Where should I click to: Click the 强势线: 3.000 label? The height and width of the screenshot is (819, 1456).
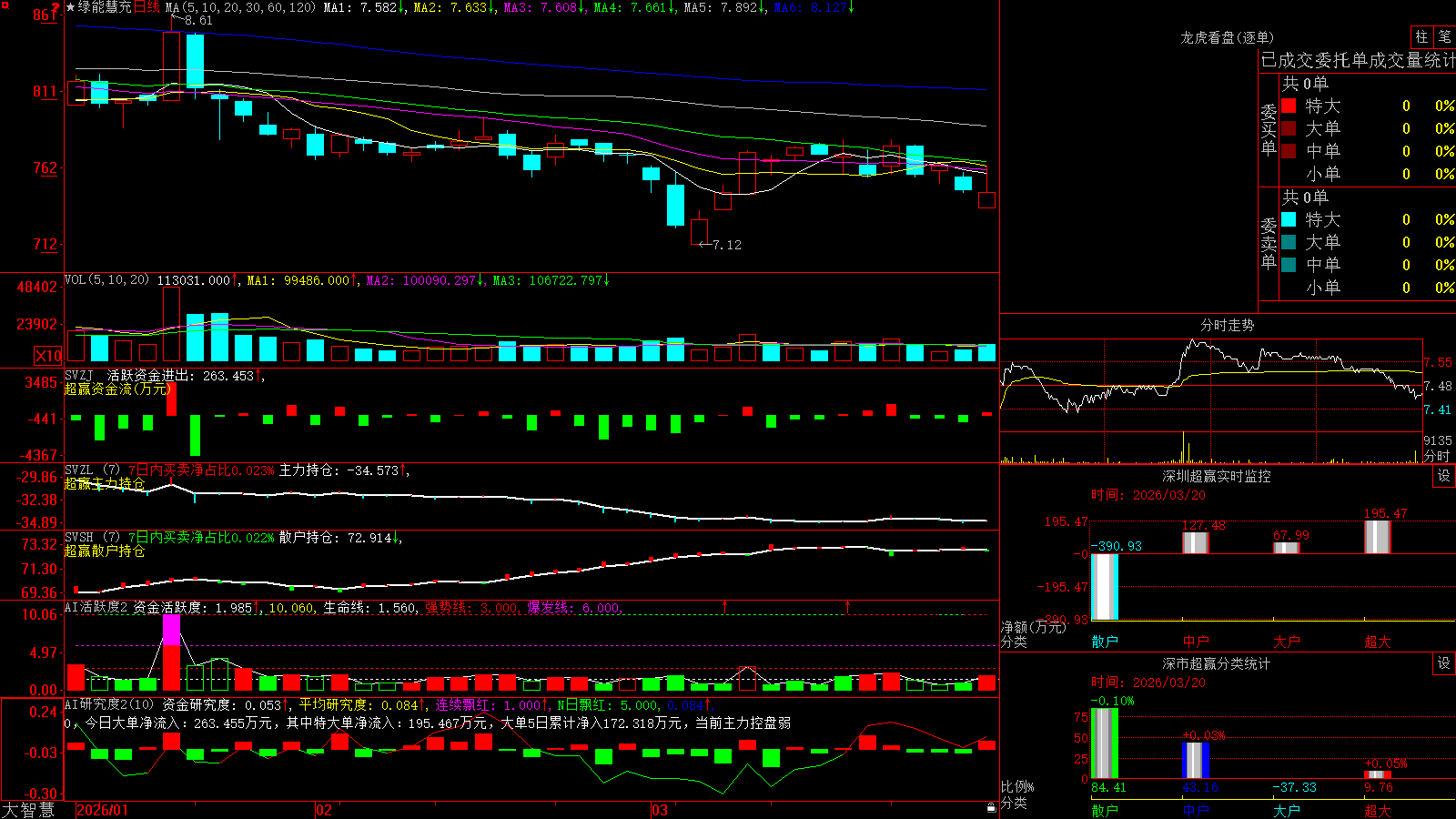pyautogui.click(x=471, y=608)
